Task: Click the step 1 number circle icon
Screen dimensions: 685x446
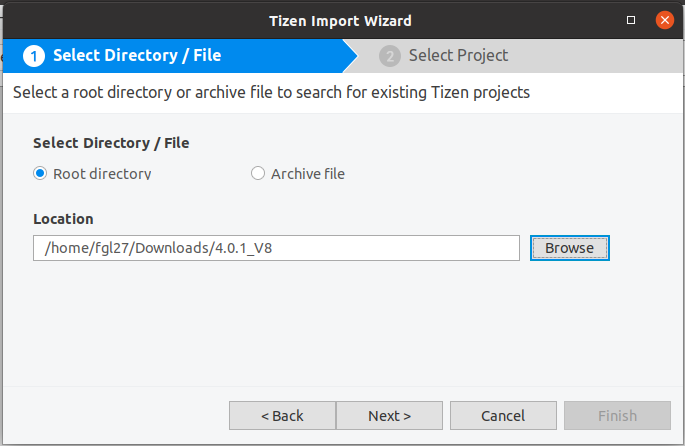Action: point(34,56)
